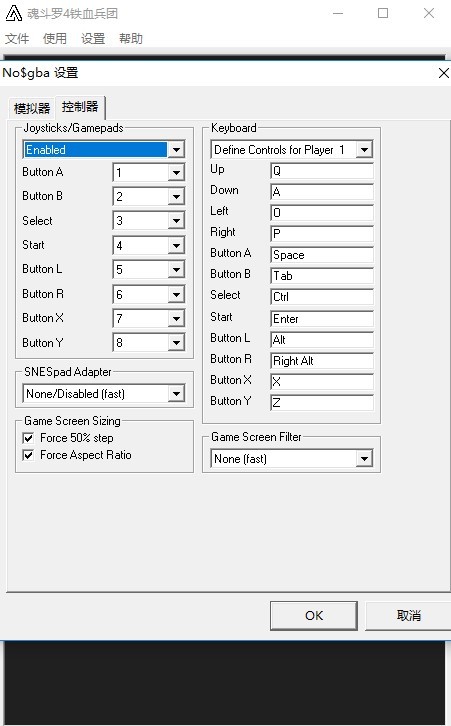Click the keyboard Button A Space field
The height and width of the screenshot is (726, 451).
pyautogui.click(x=322, y=255)
